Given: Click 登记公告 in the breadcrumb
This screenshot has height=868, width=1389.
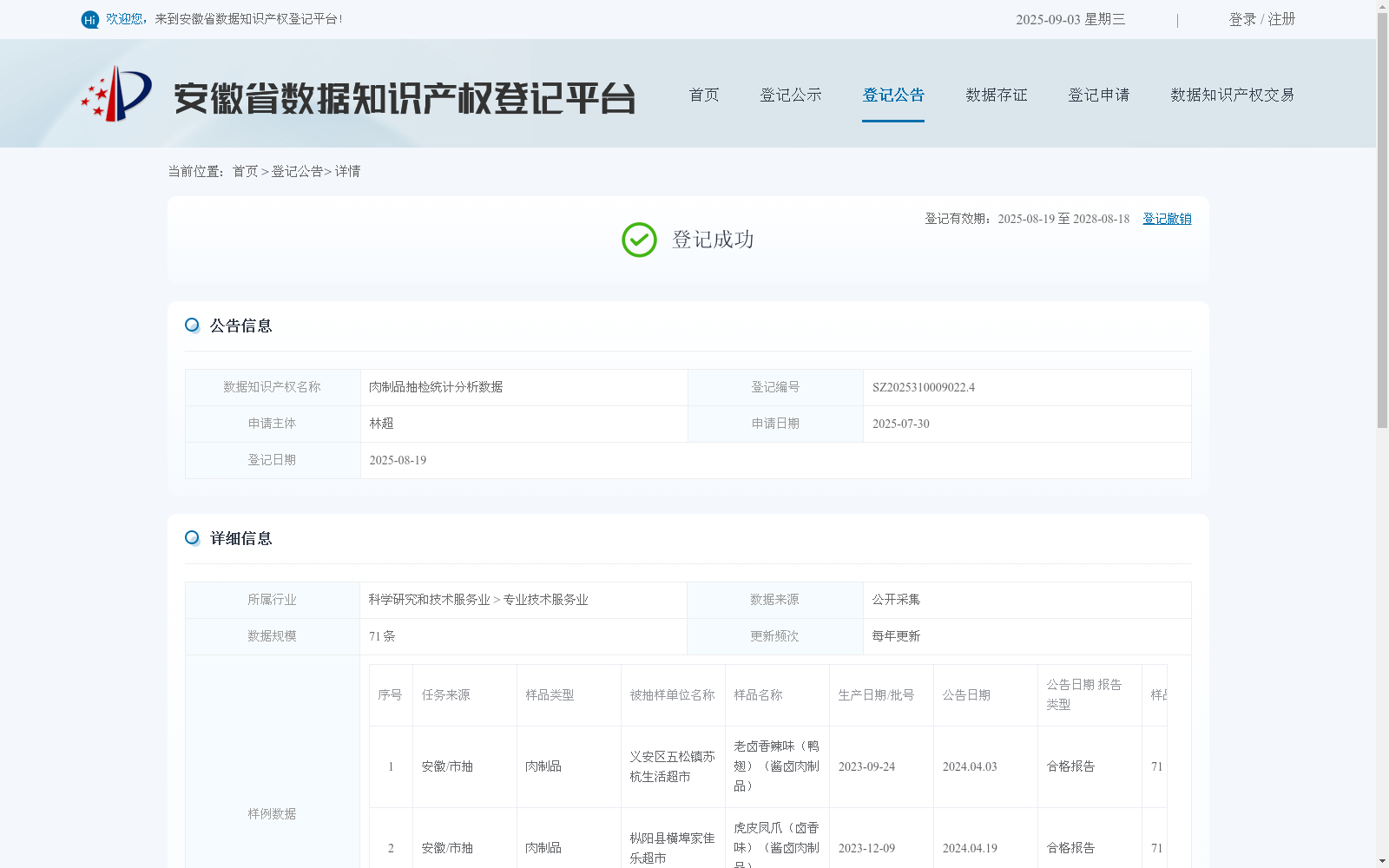Looking at the screenshot, I should point(297,171).
